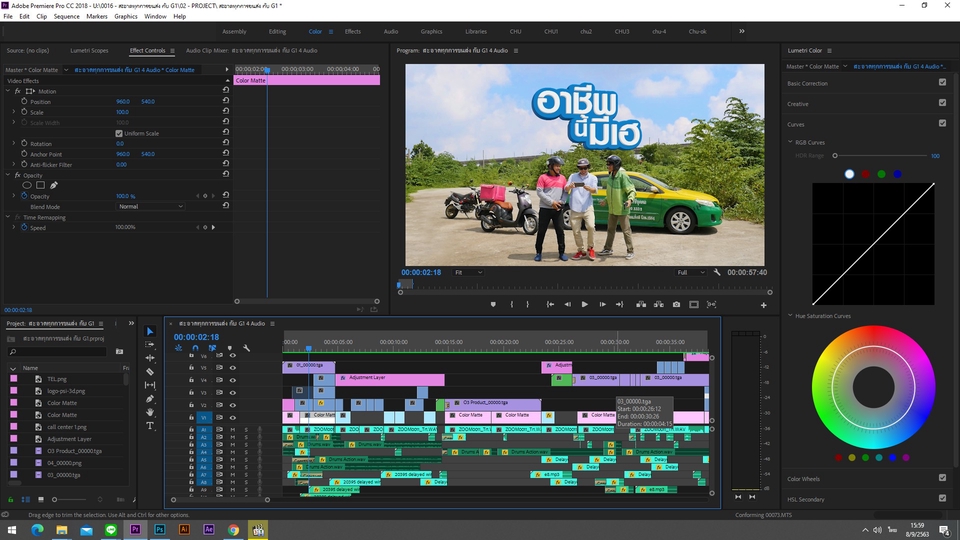Click the free draw bezier mask pen
The width and height of the screenshot is (960, 540).
click(x=54, y=185)
